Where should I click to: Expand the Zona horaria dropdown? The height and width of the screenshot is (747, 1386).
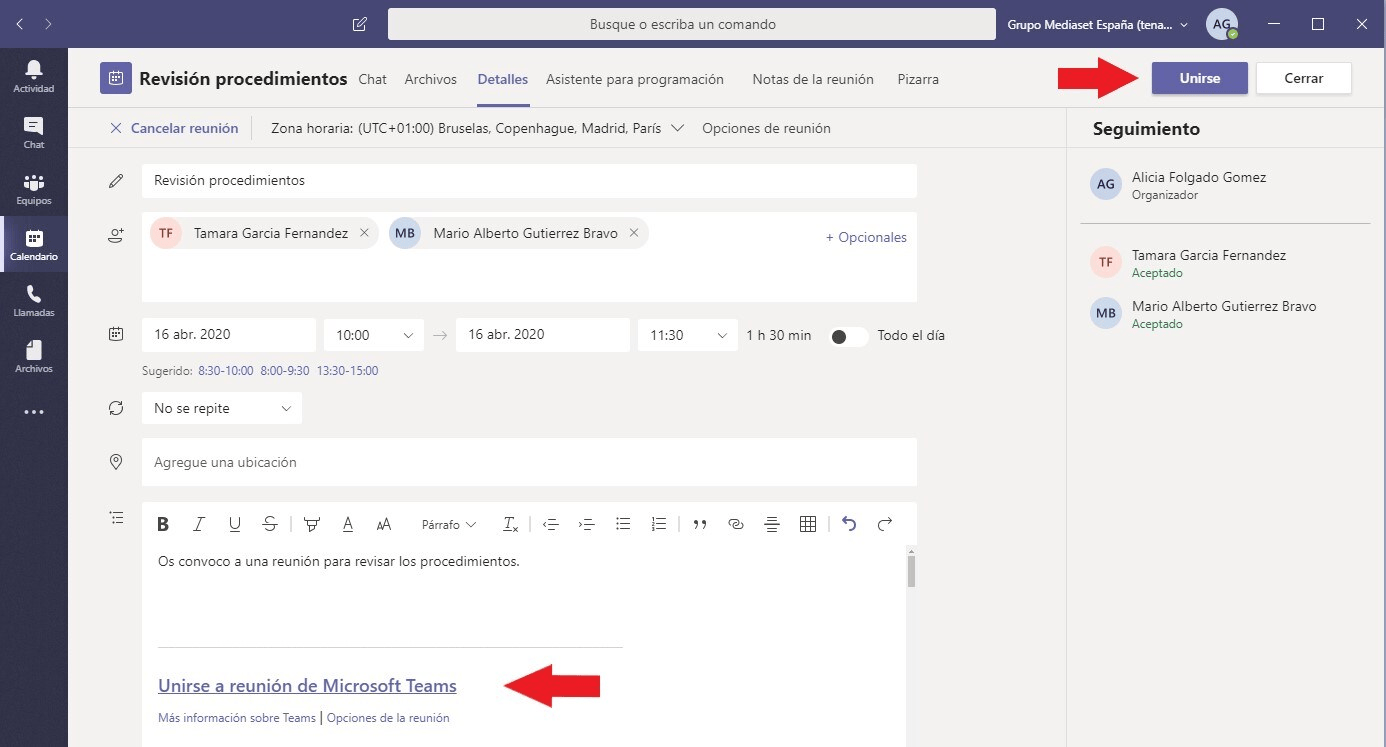(x=677, y=128)
